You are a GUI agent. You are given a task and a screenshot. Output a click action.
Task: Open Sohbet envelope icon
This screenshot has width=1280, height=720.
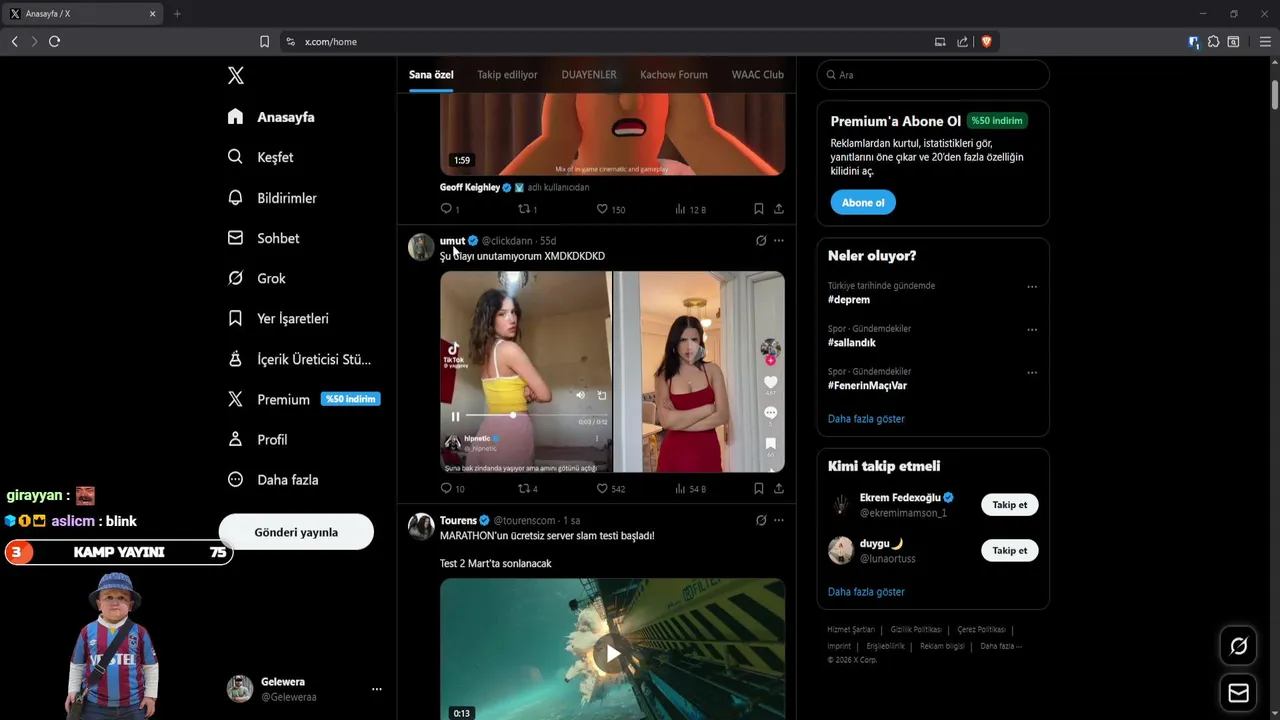[235, 238]
